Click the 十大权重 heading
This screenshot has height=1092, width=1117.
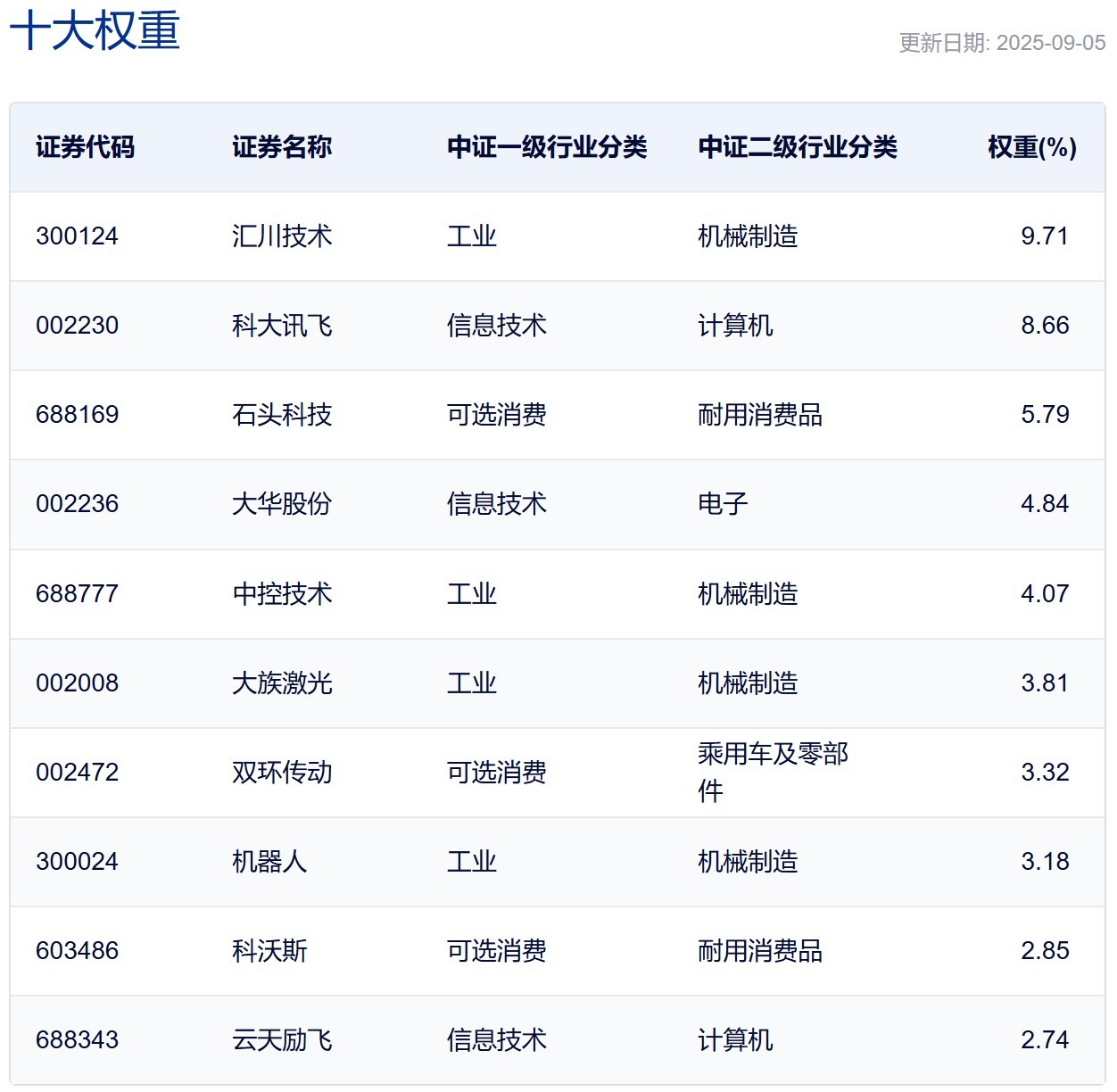coord(95,30)
